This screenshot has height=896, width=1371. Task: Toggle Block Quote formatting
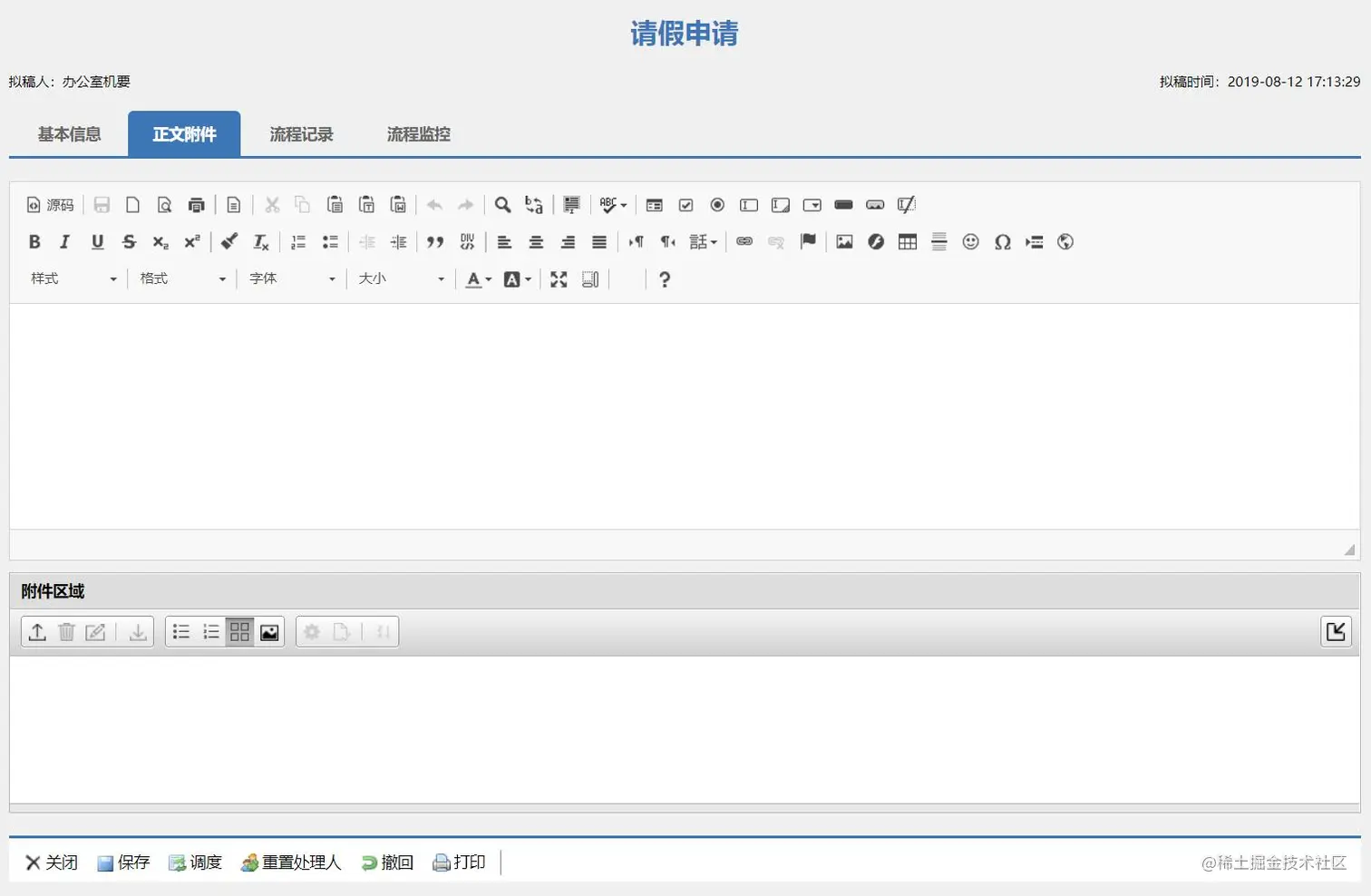coord(435,242)
